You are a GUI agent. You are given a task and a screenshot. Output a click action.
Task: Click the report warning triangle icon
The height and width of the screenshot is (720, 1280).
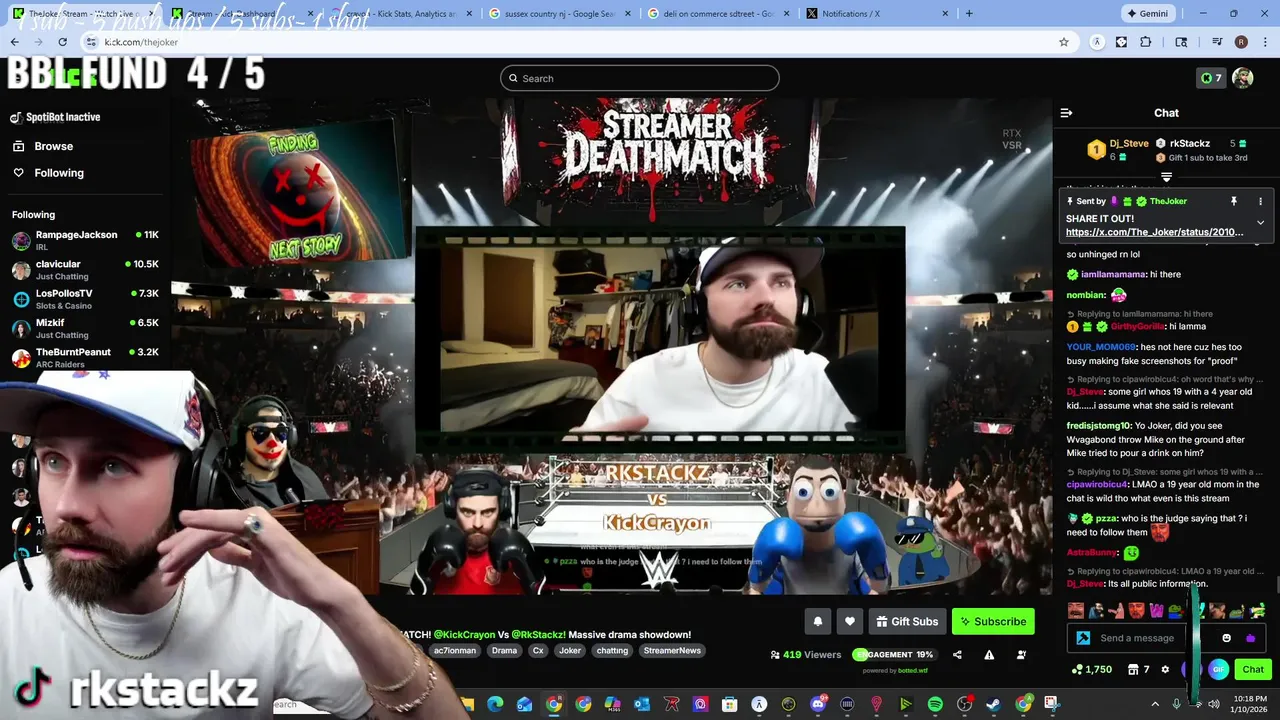click(989, 655)
